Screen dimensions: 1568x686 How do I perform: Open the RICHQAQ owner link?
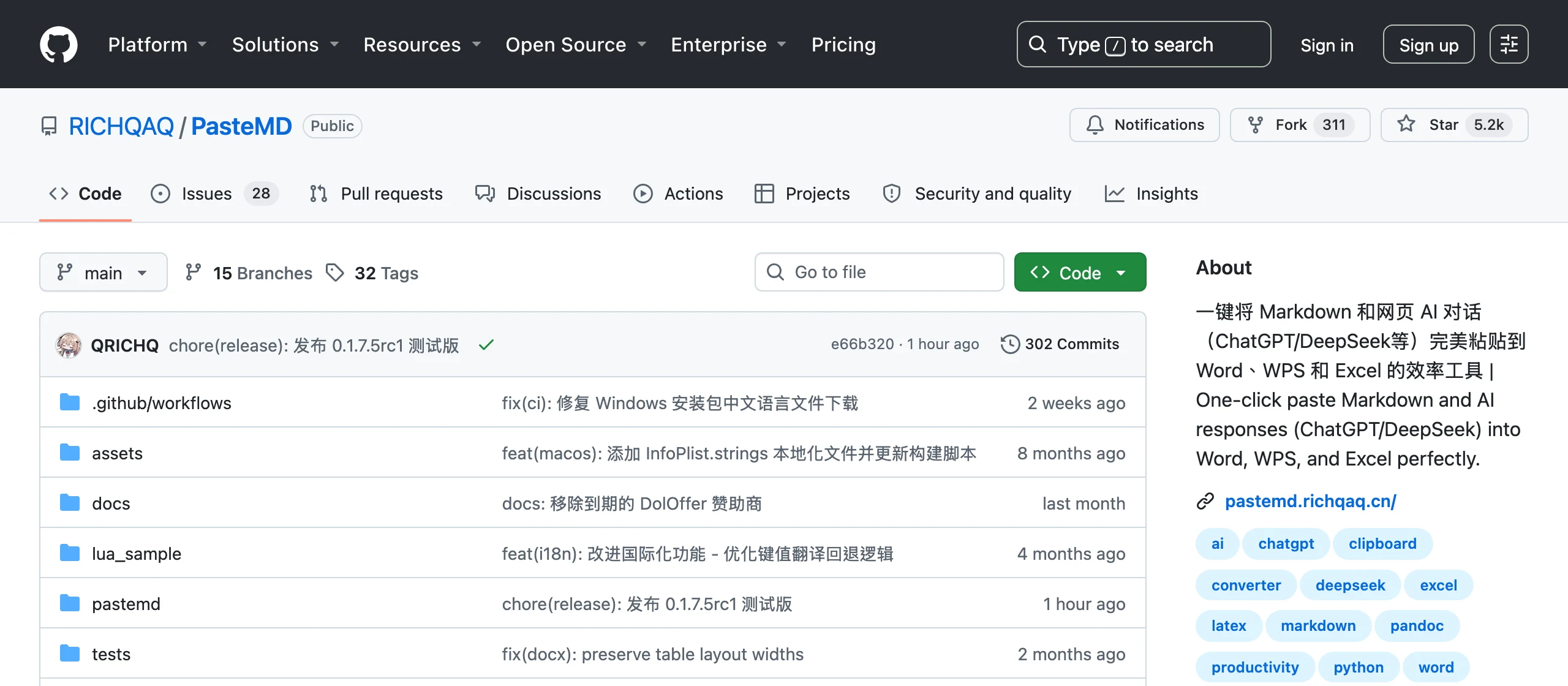coord(121,126)
